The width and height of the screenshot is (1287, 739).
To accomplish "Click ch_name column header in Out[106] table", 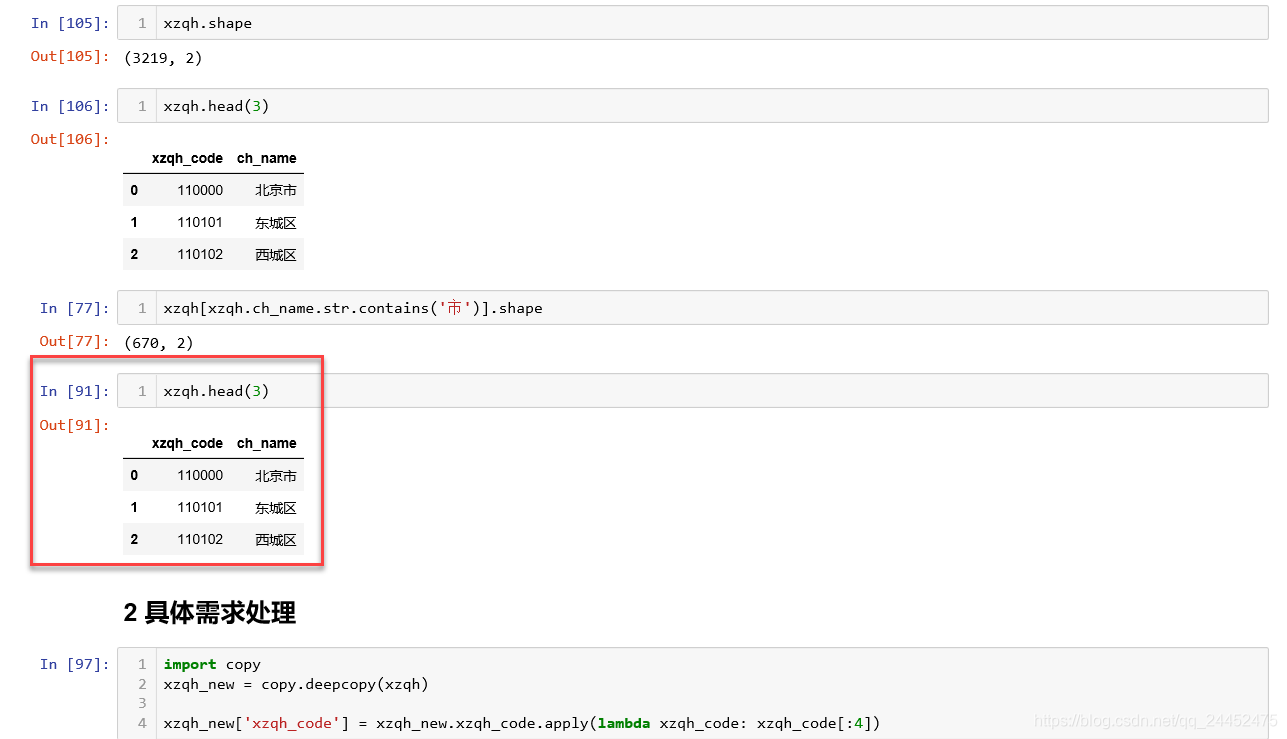I will (267, 158).
